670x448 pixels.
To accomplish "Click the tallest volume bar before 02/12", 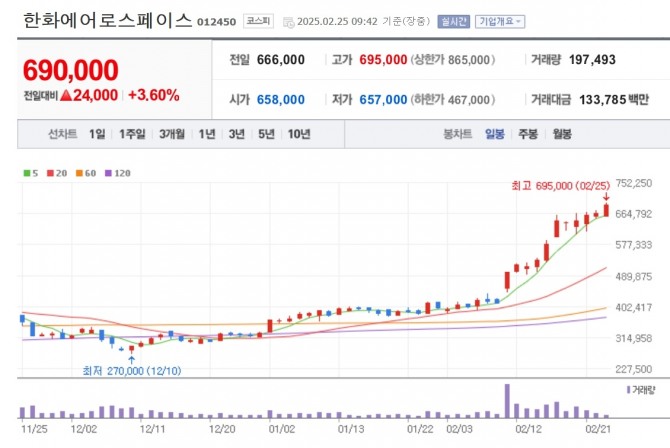I will 507,401.
